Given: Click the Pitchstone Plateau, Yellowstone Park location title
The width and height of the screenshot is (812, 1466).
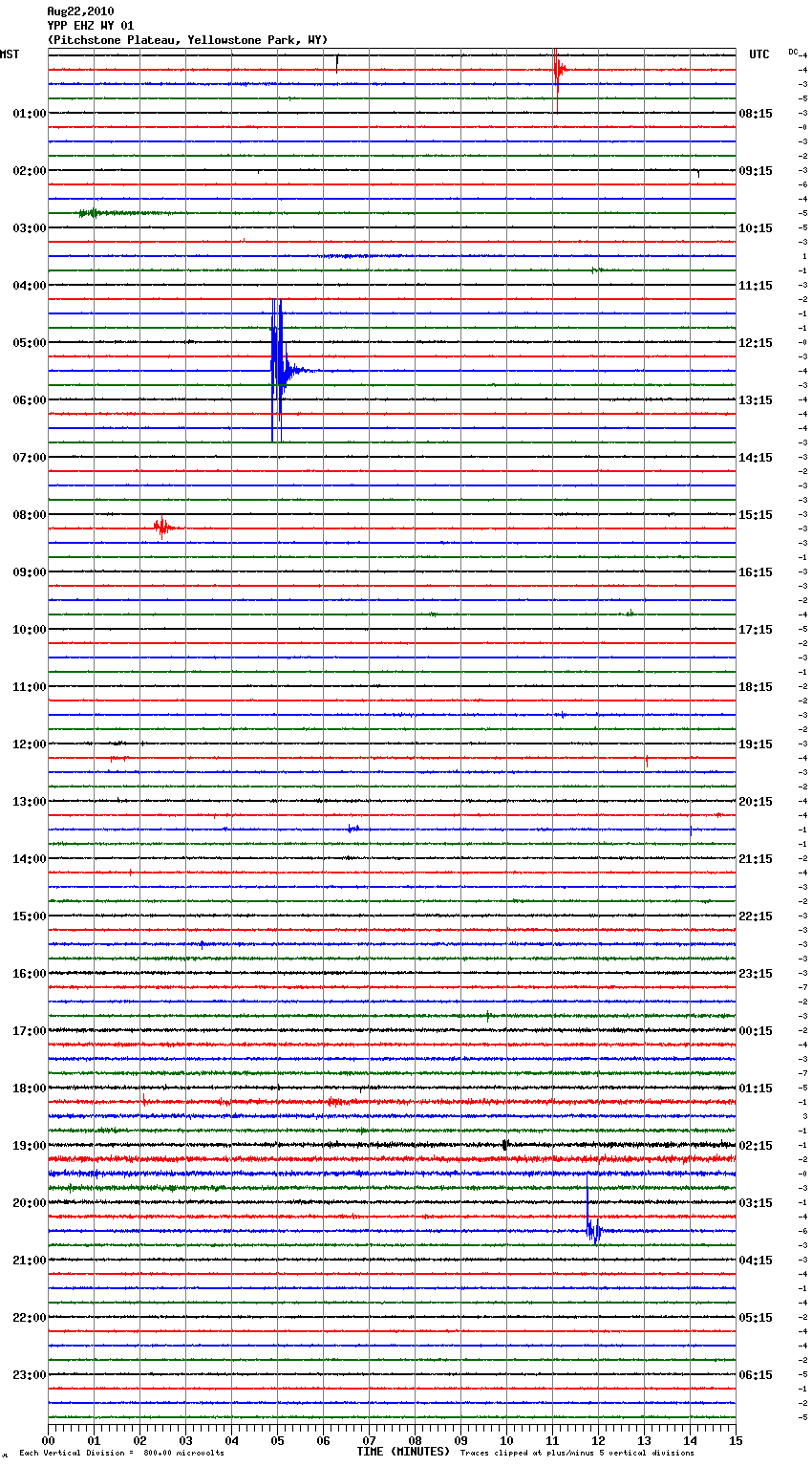Looking at the screenshot, I should pos(187,40).
